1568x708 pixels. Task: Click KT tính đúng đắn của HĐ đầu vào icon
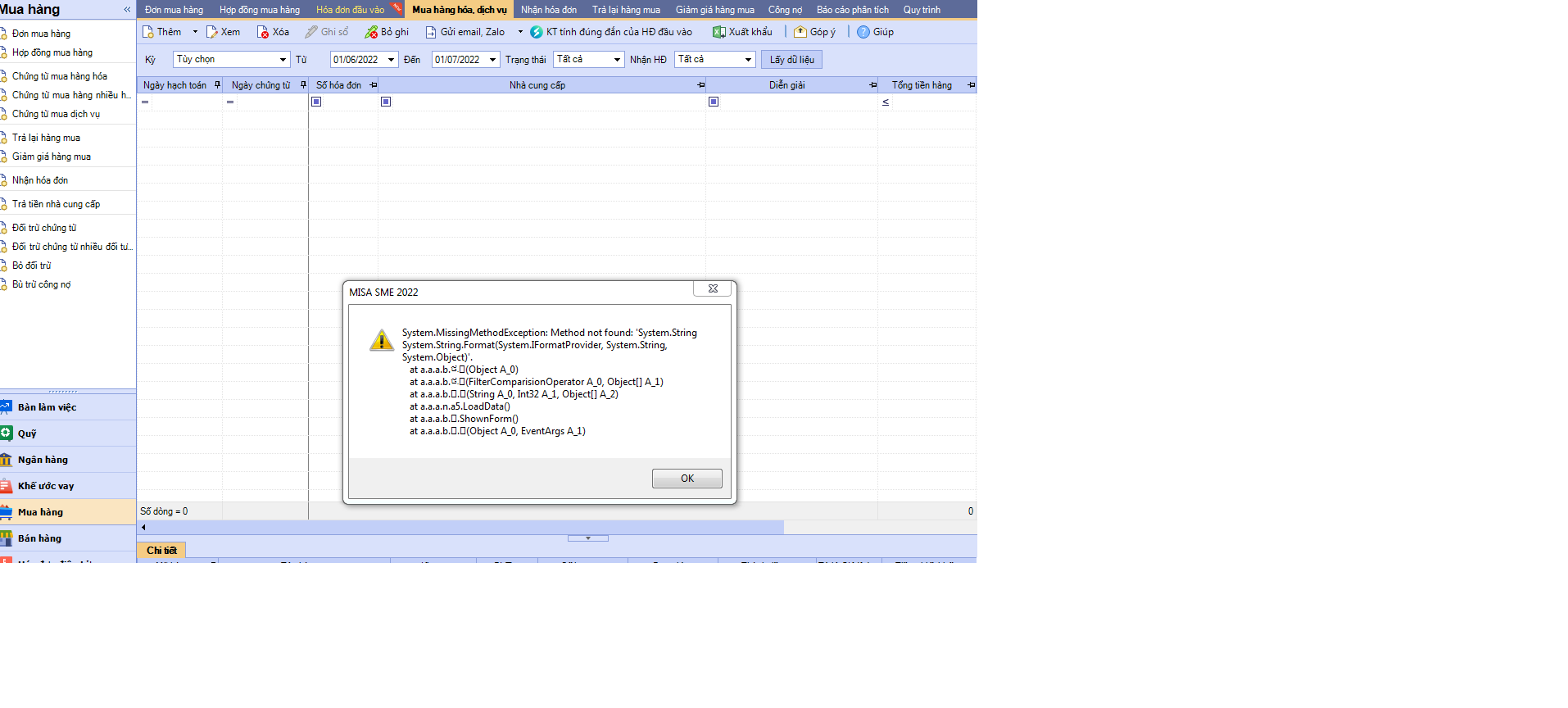(537, 32)
